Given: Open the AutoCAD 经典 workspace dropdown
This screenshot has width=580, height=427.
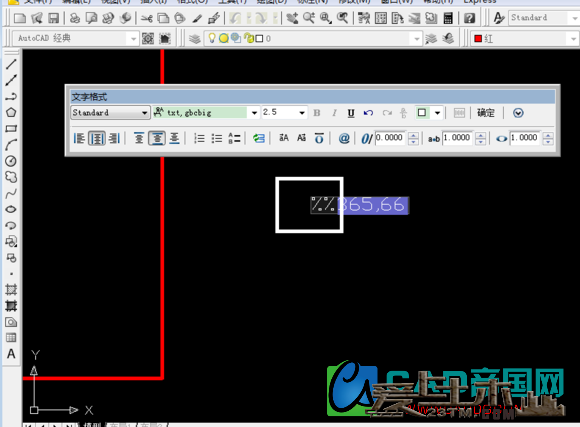Looking at the screenshot, I should click(x=76, y=38).
